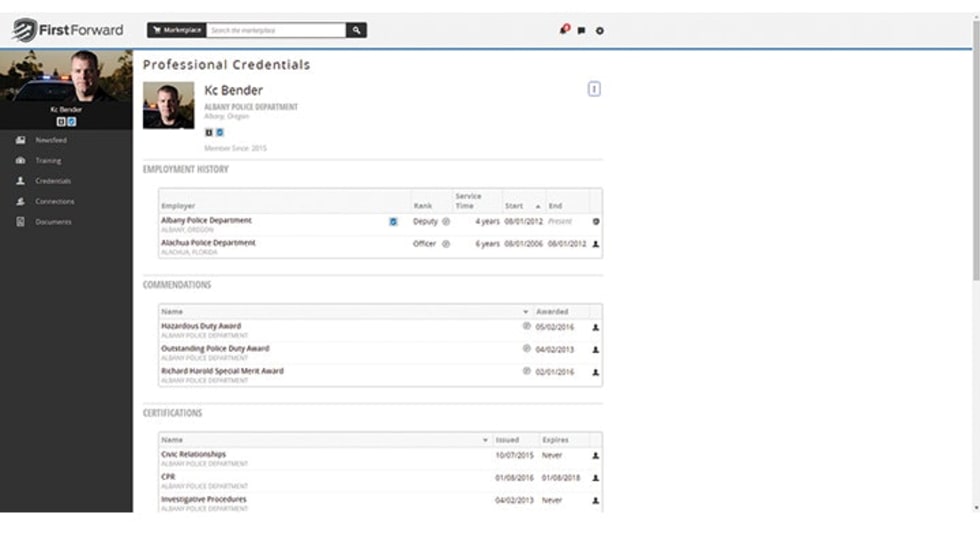Image resolution: width=980 pixels, height=552 pixels.
Task: Click the shield icon on Albany Police Department row
Action: pos(596,221)
